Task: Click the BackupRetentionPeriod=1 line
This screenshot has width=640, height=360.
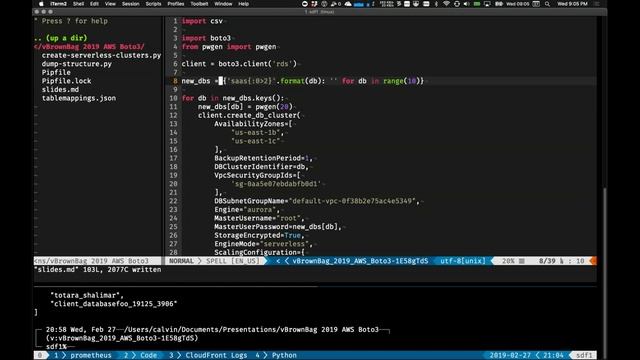Action: pyautogui.click(x=264, y=158)
